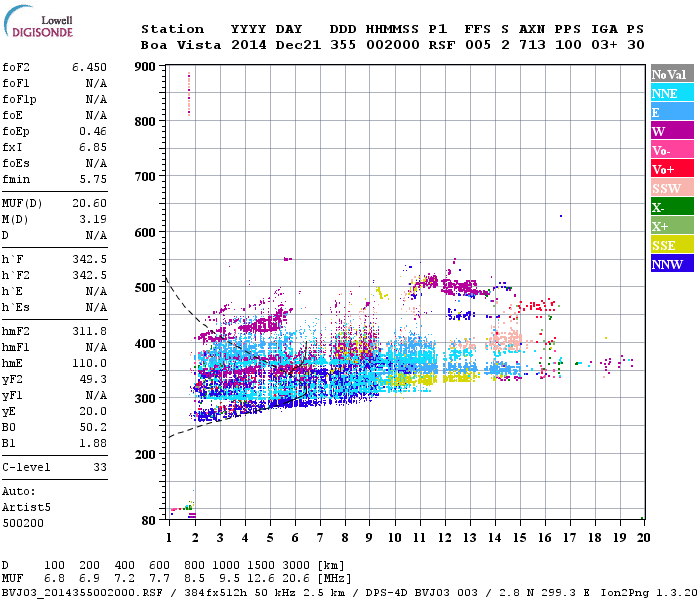
Task: Click the B1 value 1.88
Action: point(93,443)
